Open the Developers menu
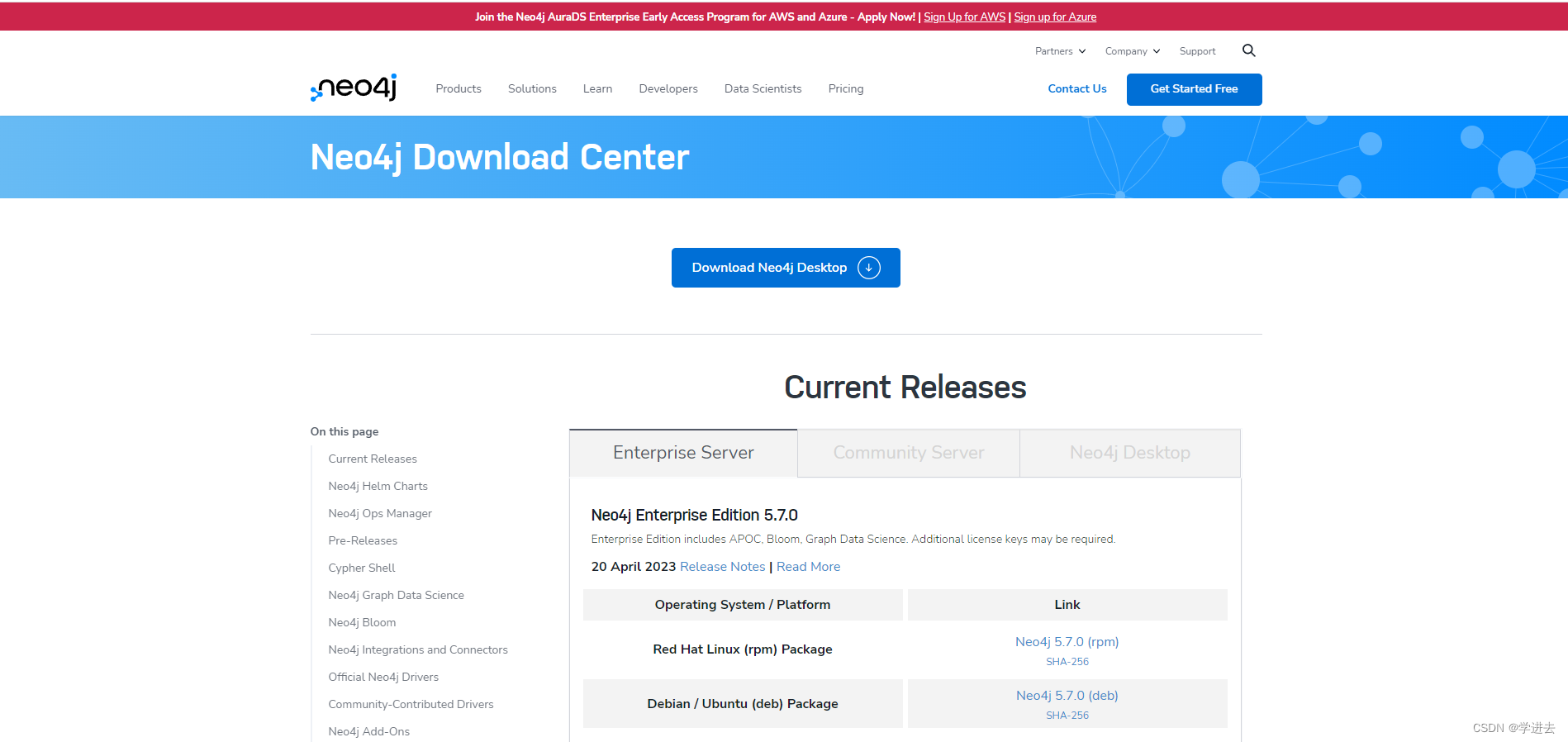Screen dimensions: 1568x742 click(668, 88)
